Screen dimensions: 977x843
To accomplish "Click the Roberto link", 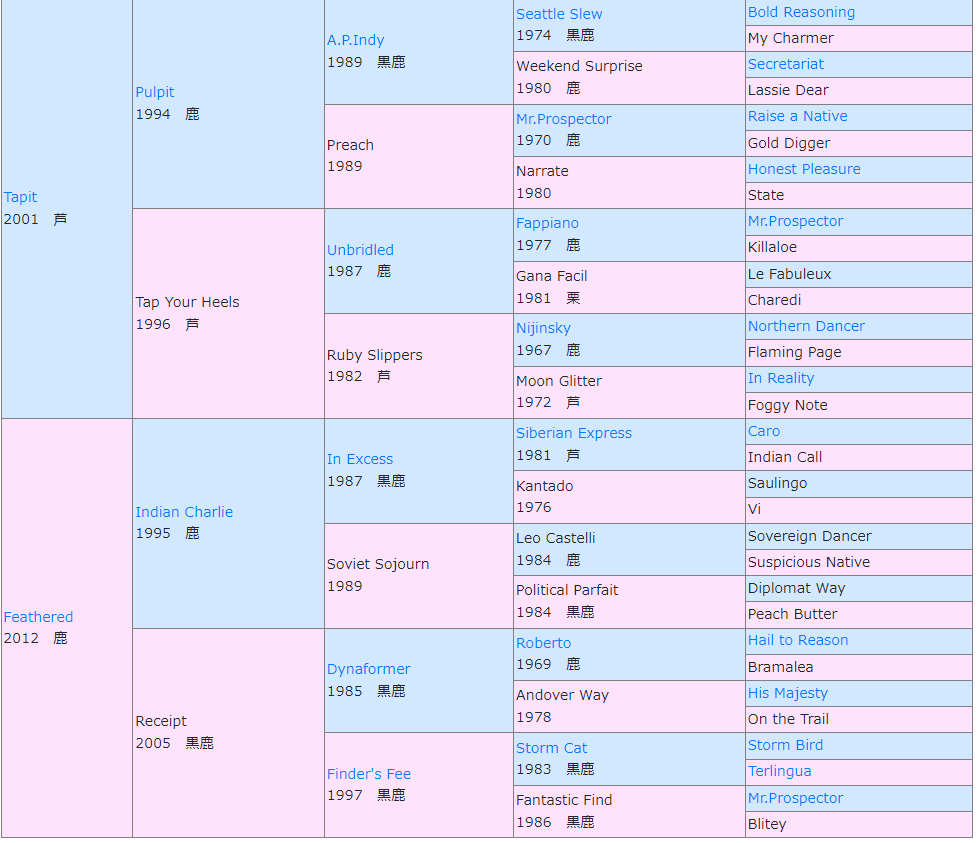I will (543, 643).
